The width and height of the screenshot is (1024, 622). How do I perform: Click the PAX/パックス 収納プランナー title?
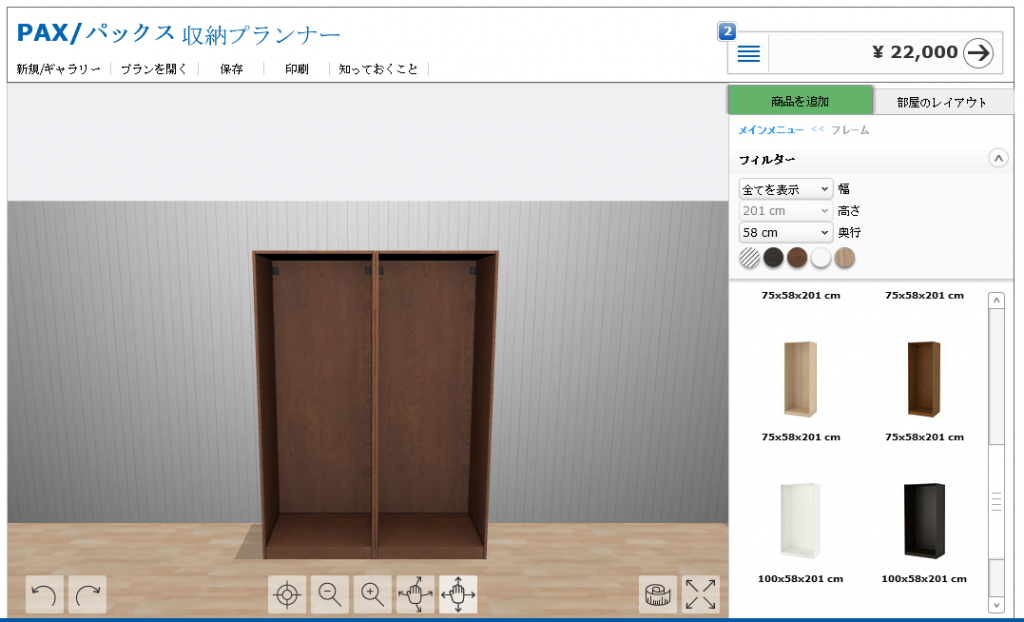click(x=178, y=33)
